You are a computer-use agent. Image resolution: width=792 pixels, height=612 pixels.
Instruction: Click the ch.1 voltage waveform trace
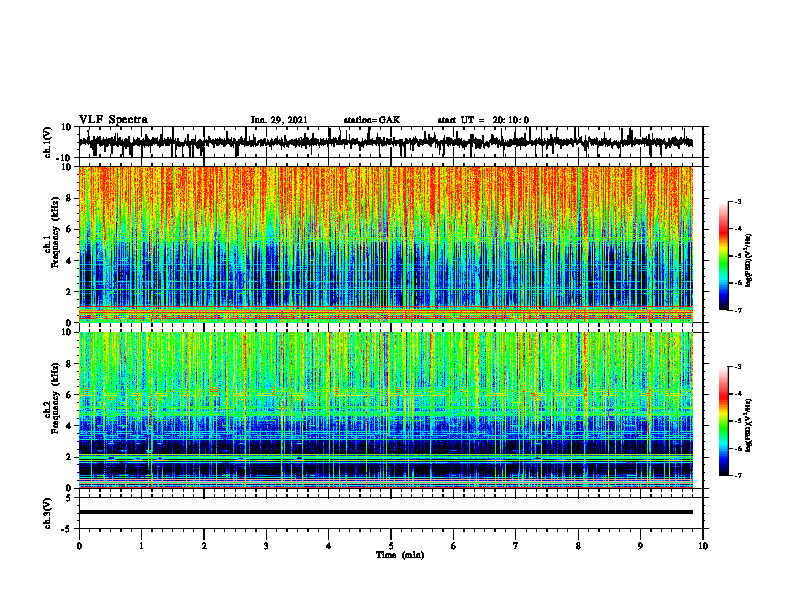coord(385,142)
